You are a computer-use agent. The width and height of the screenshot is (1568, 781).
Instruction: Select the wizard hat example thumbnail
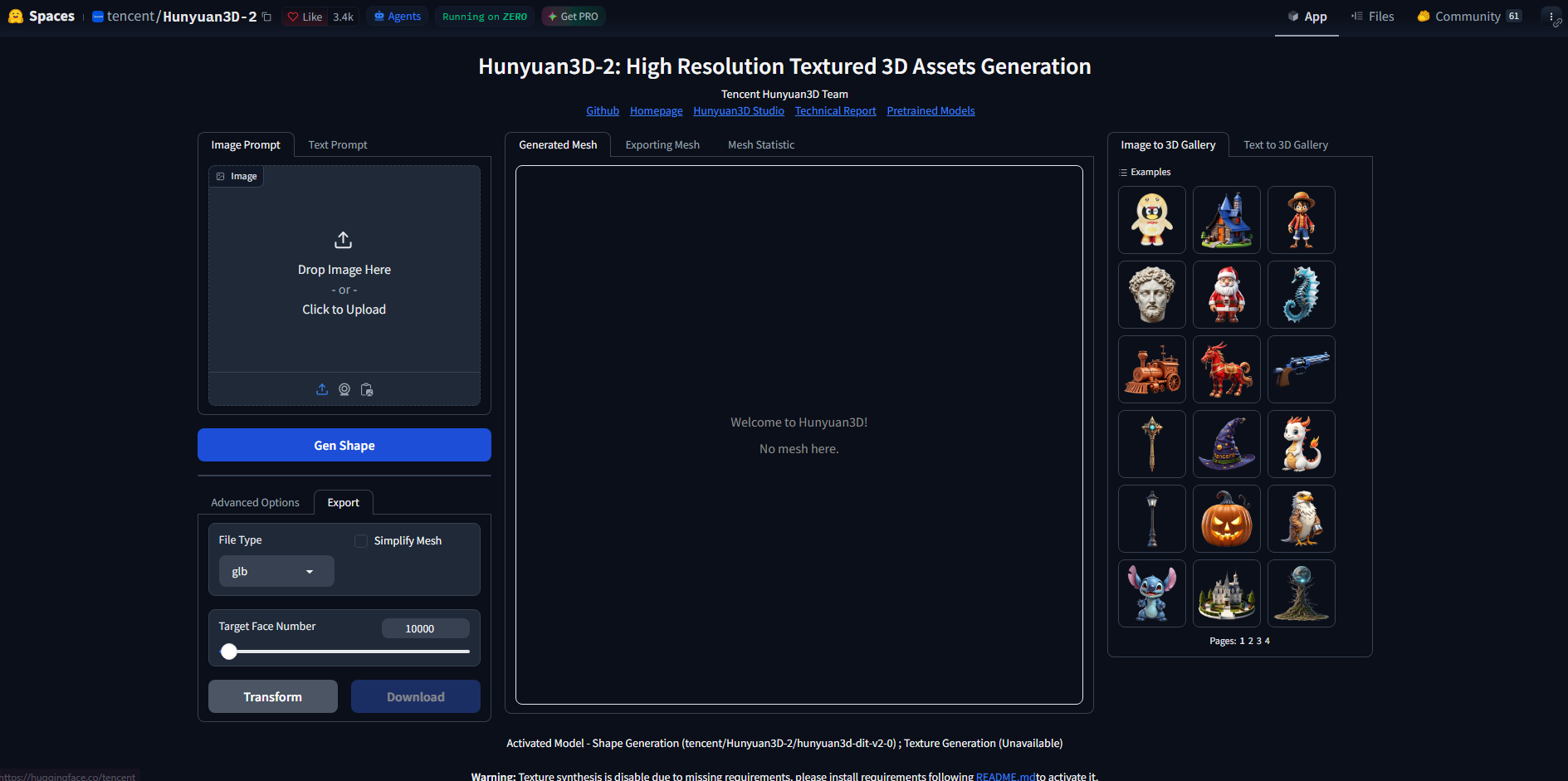pos(1227,444)
